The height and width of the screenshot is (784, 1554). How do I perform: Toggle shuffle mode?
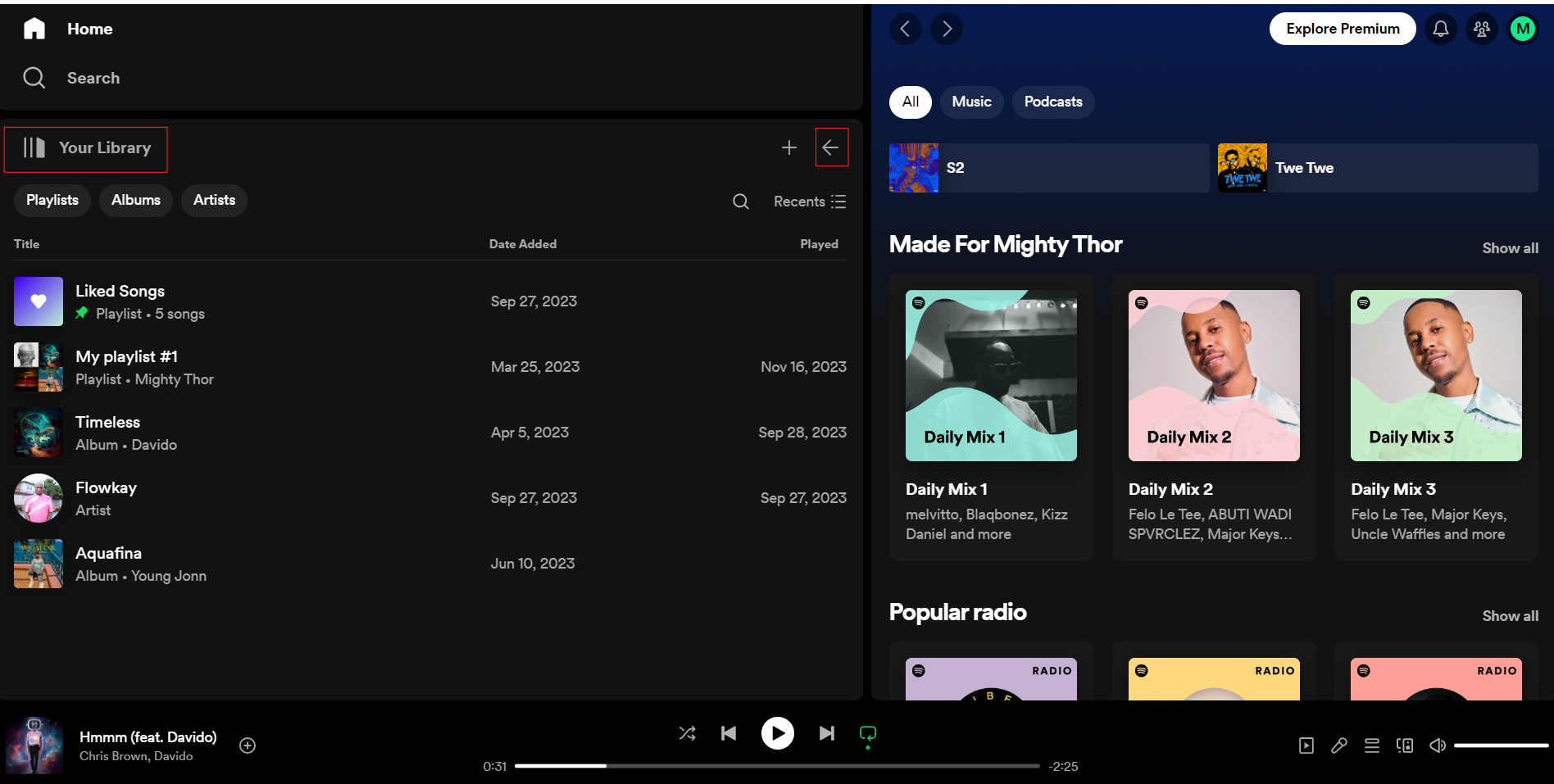[688, 733]
